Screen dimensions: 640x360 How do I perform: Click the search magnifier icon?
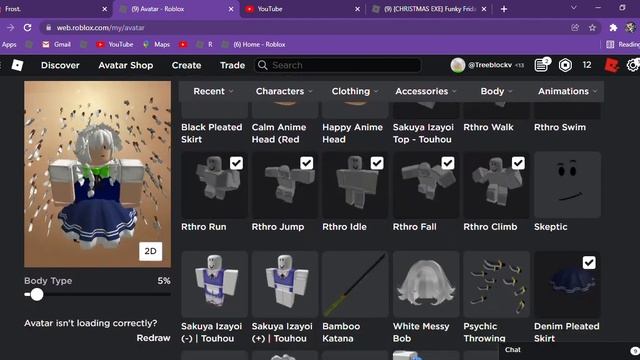tap(262, 65)
